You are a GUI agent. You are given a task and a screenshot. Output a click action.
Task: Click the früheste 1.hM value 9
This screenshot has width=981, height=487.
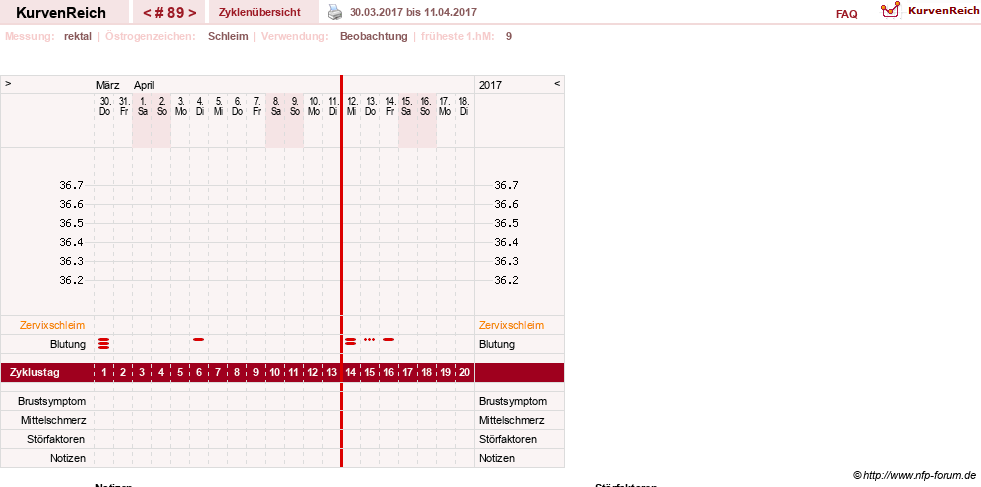pos(509,36)
